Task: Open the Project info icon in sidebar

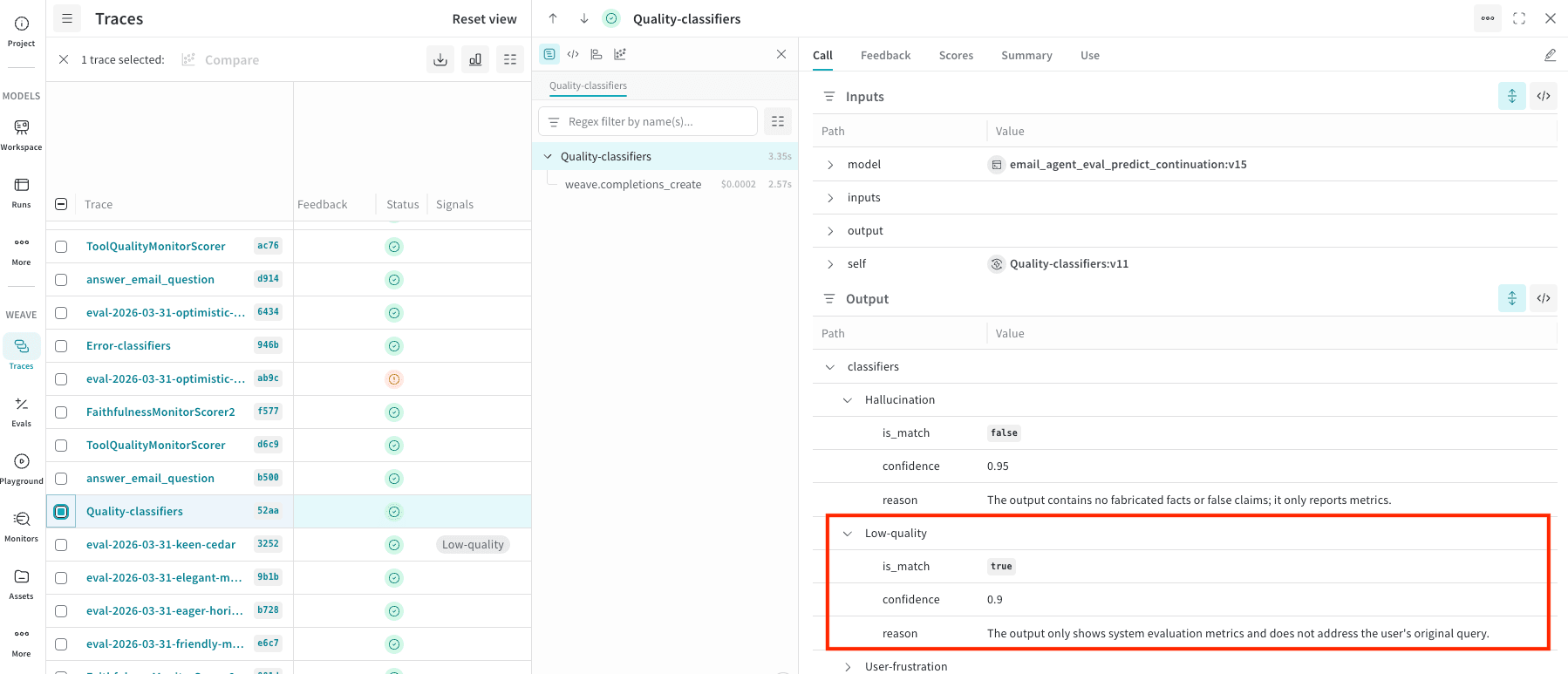Action: pyautogui.click(x=21, y=24)
